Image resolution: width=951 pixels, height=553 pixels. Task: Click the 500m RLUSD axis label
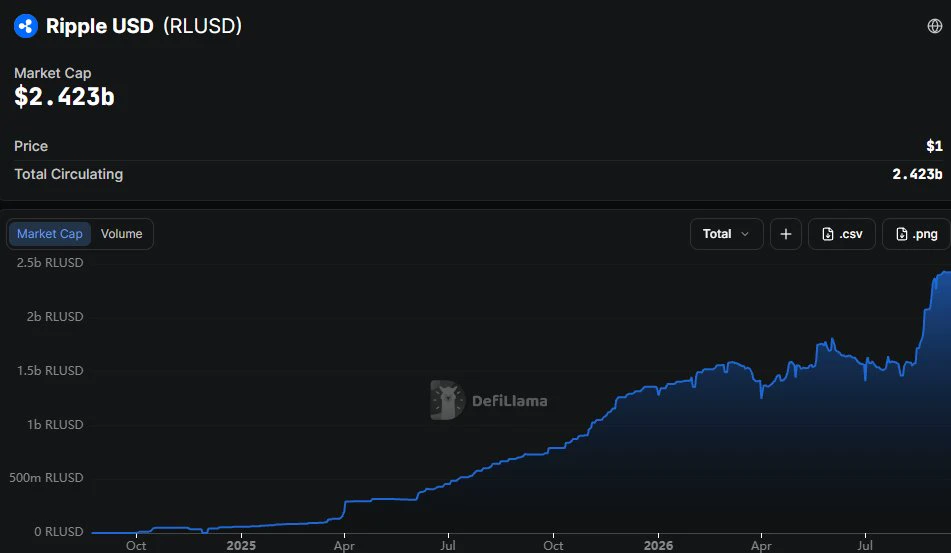pyautogui.click(x=46, y=478)
